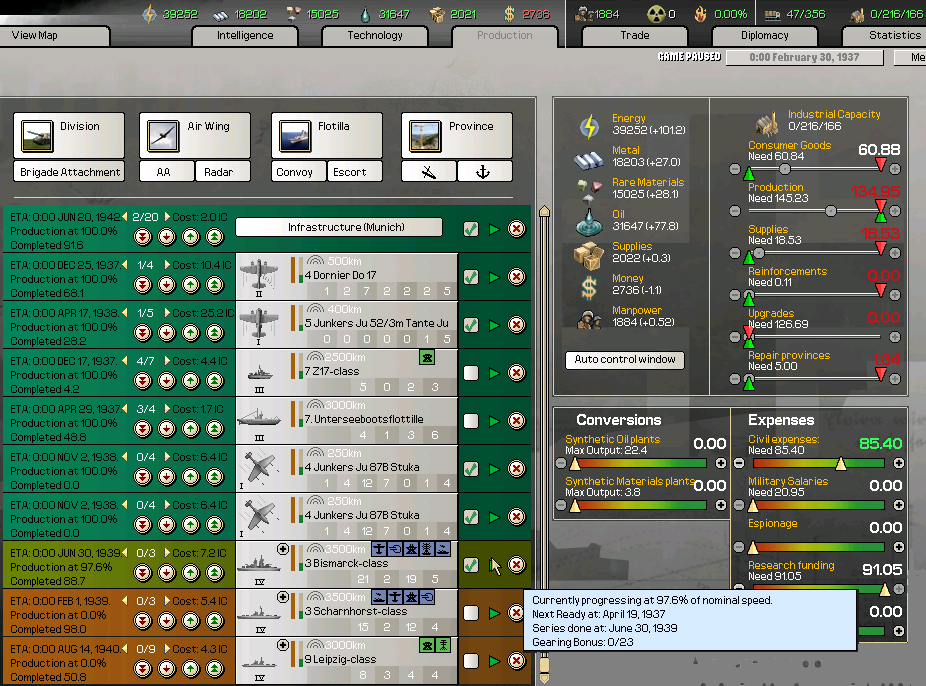Viewport: 926px width, 686px height.
Task: Increase Infrastructure (Munich) series quantity arrow
Action: (167, 216)
